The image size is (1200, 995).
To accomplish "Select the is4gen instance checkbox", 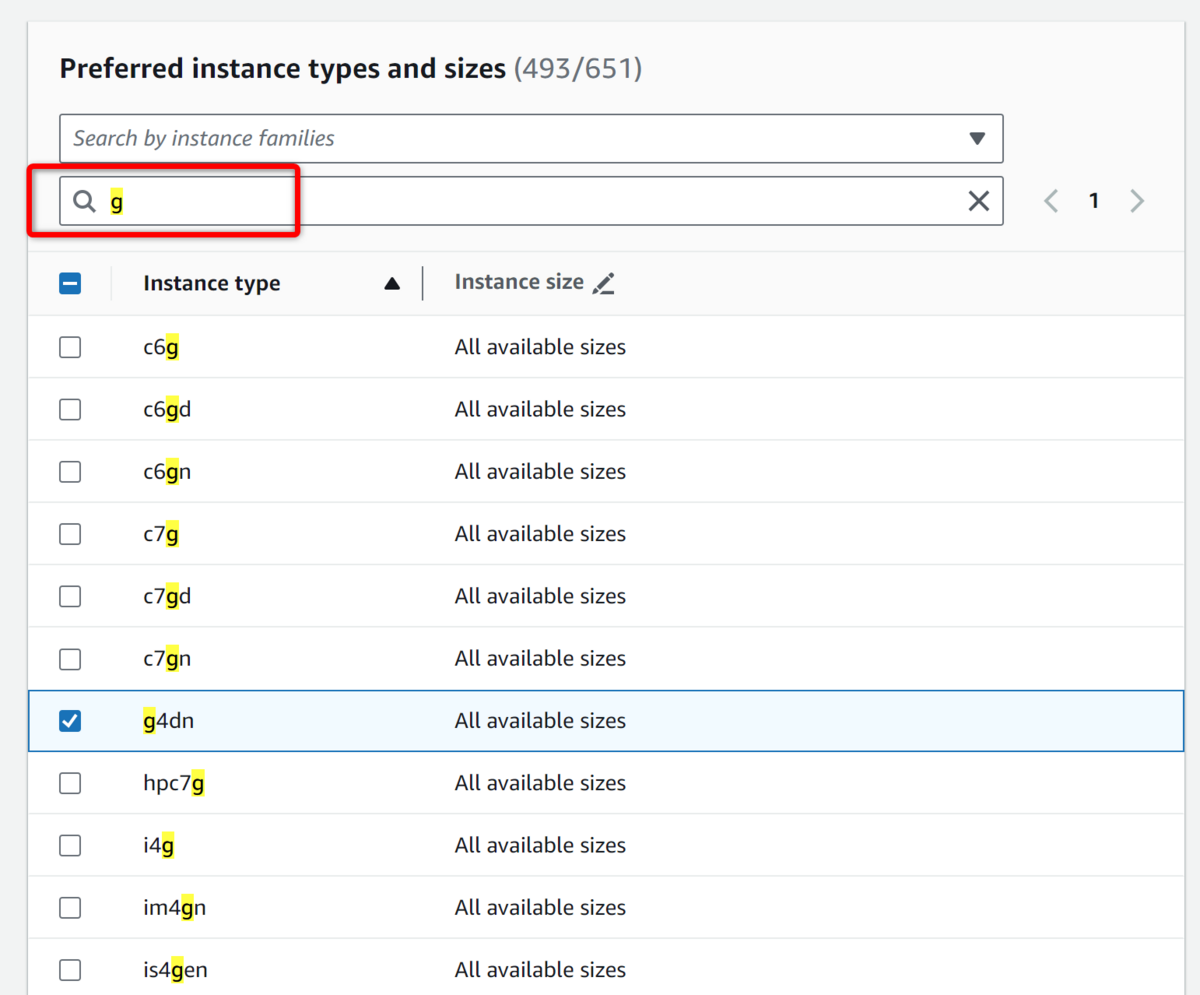I will 70,969.
